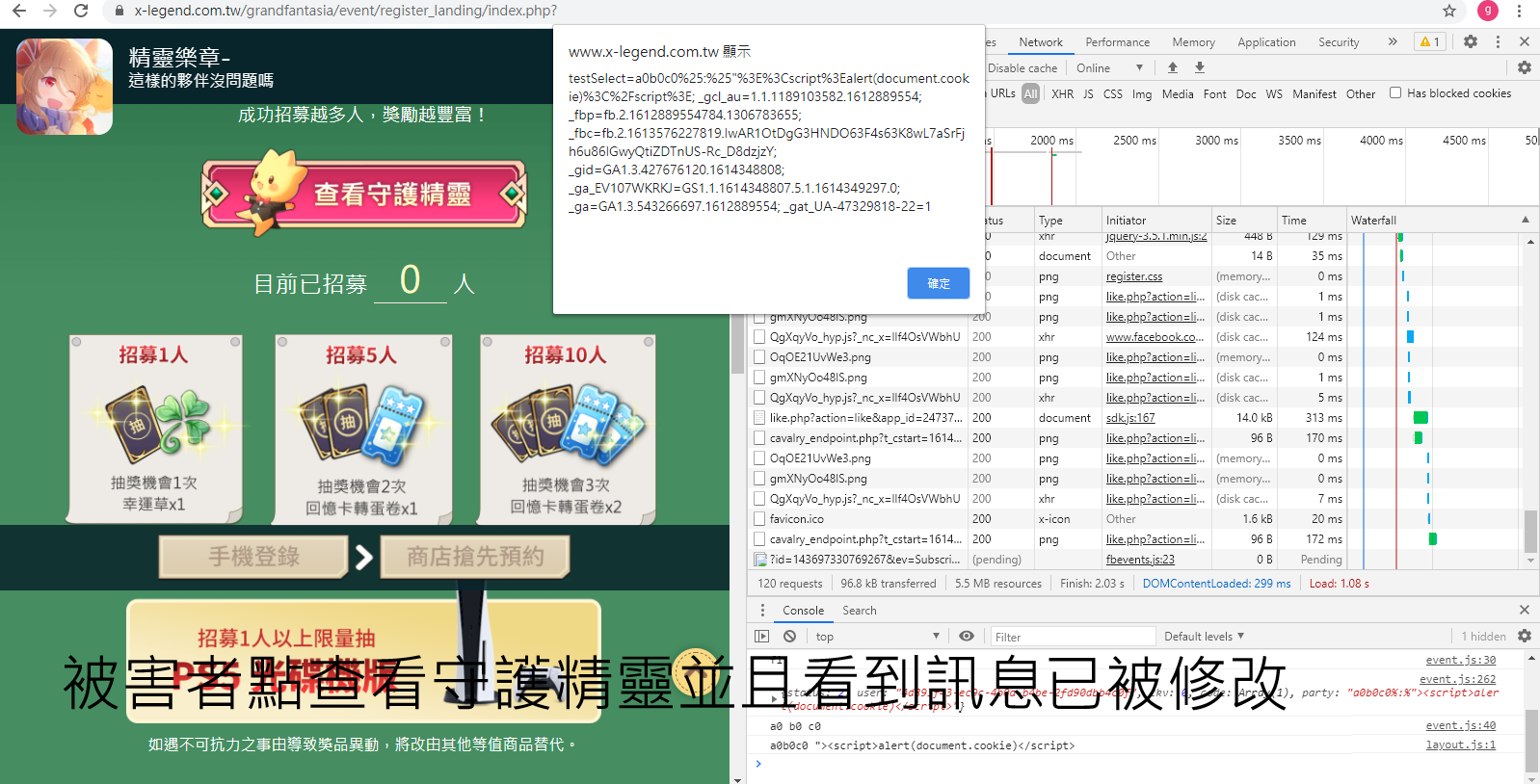Show the console sidebar
The height and width of the screenshot is (784, 1540).
[x=762, y=636]
